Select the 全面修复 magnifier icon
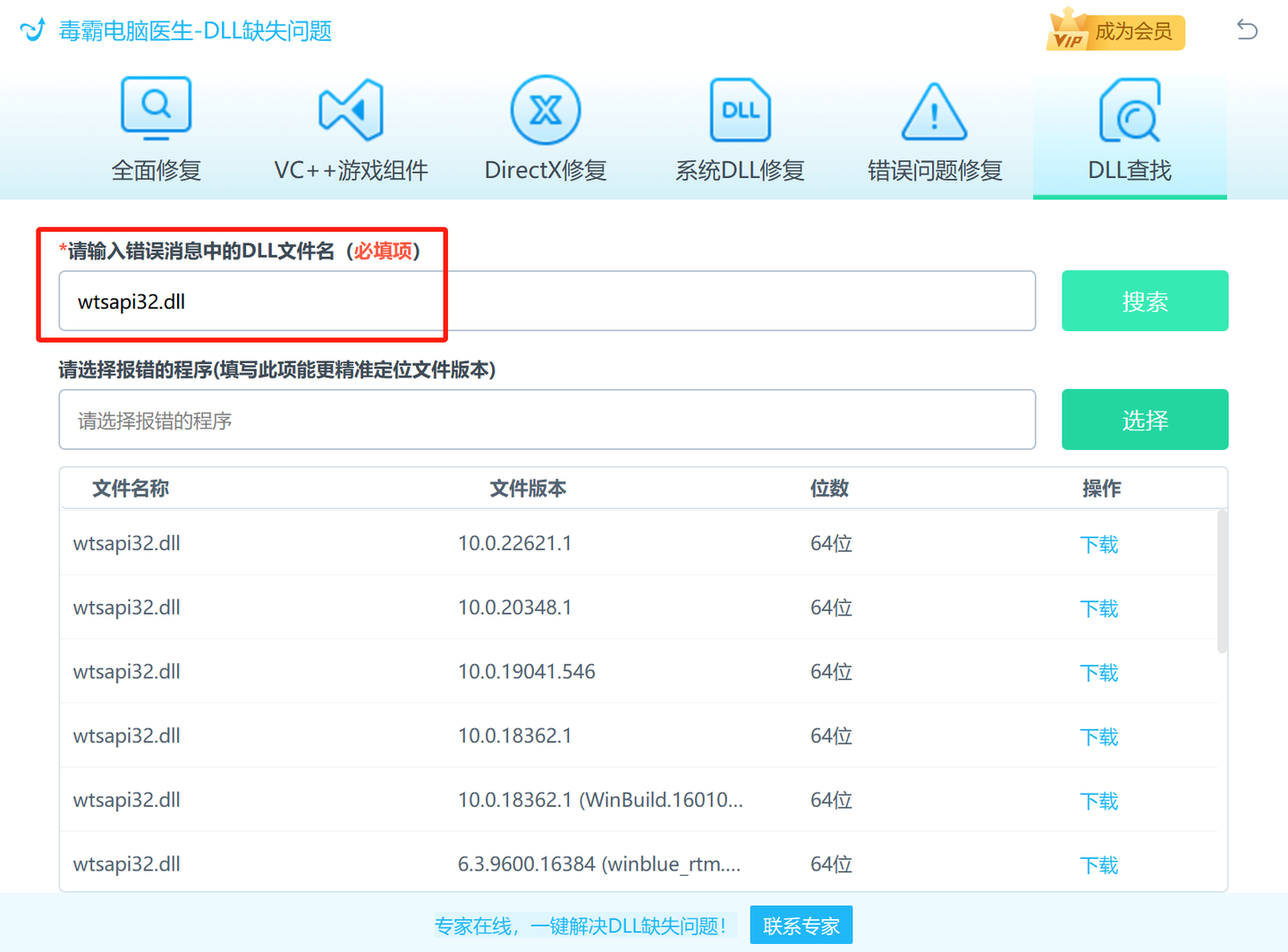The image size is (1288, 952). click(156, 108)
